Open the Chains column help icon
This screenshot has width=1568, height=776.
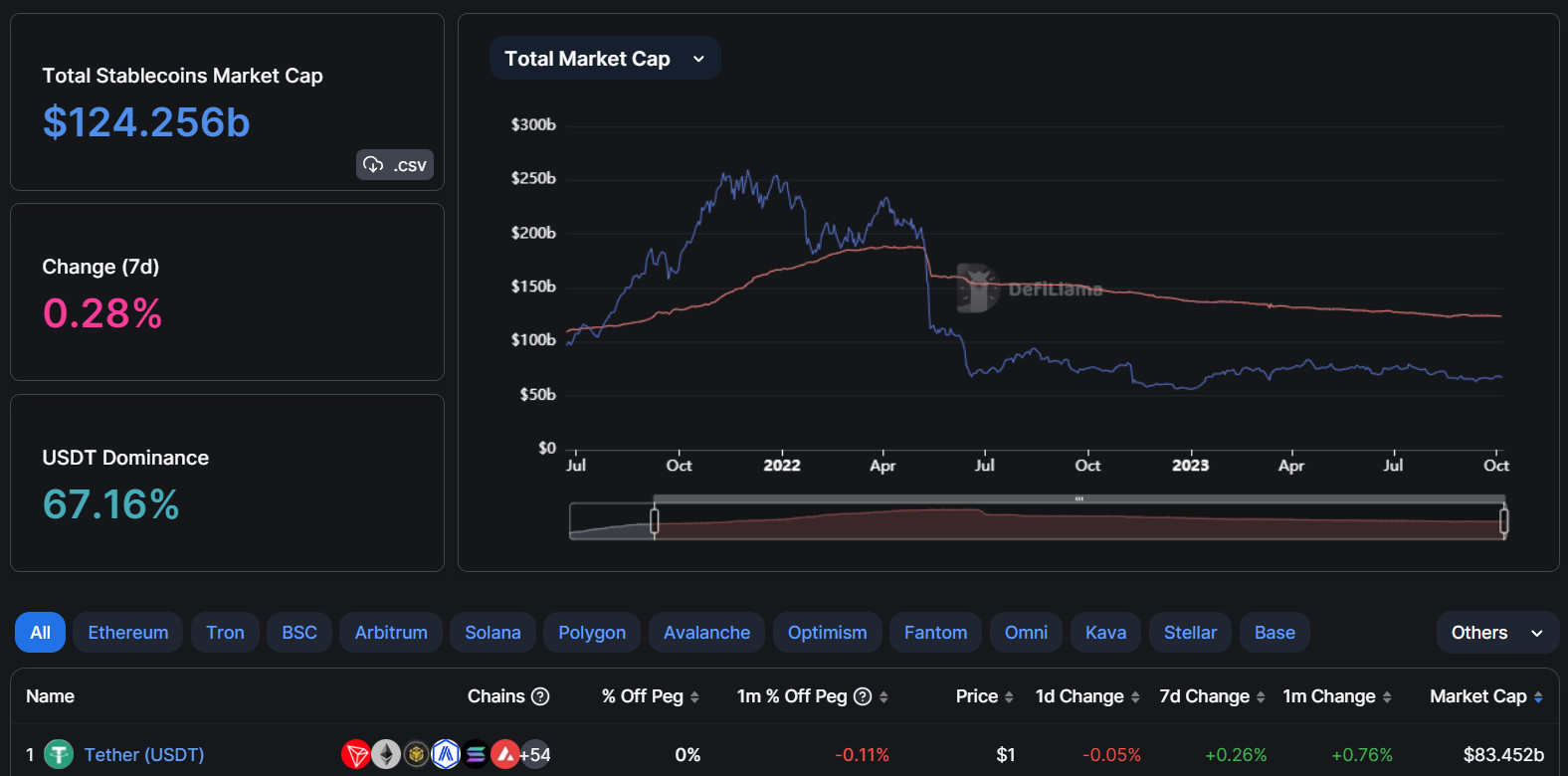pyautogui.click(x=540, y=696)
